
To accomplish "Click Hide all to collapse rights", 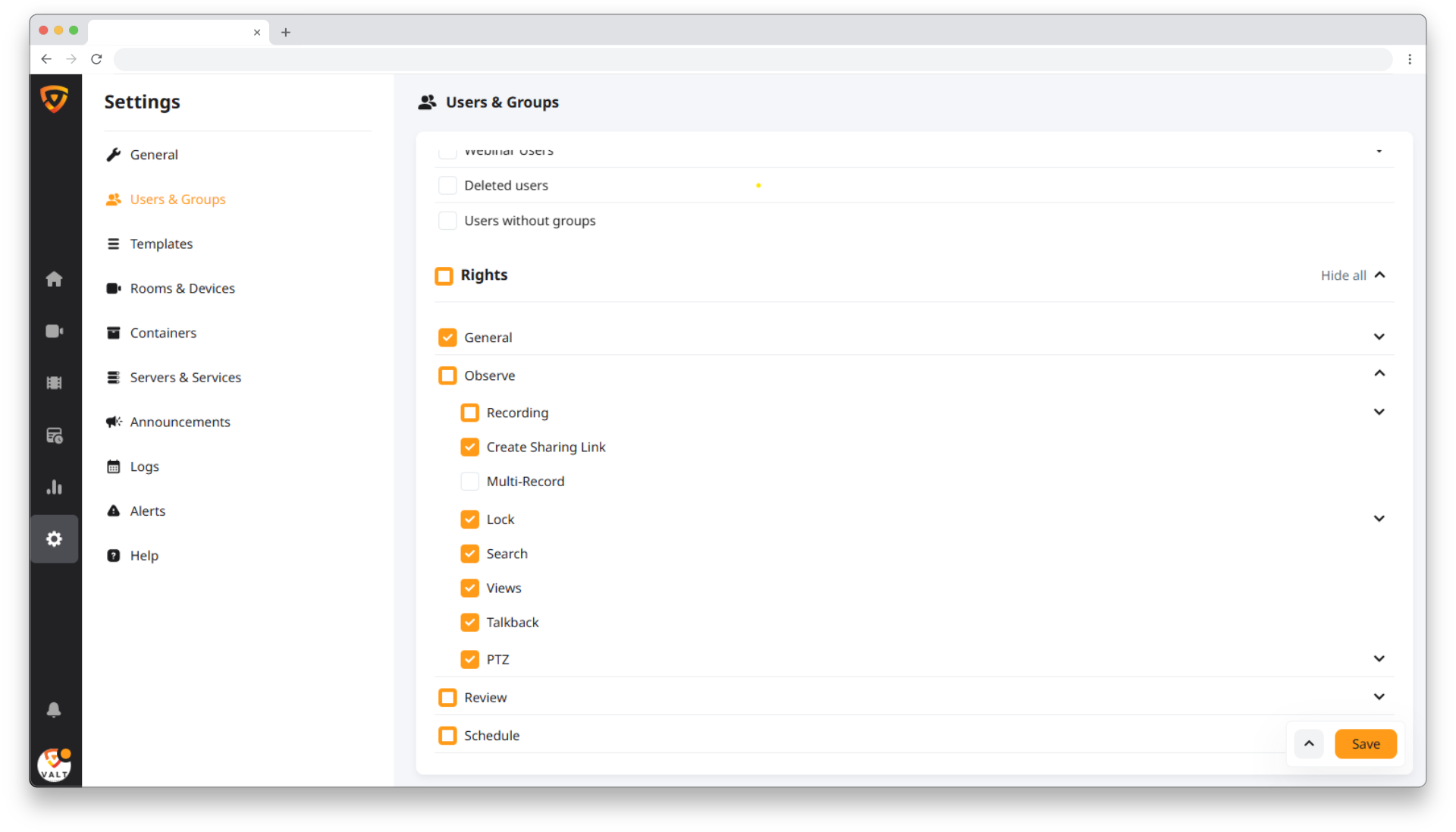I will point(1353,275).
